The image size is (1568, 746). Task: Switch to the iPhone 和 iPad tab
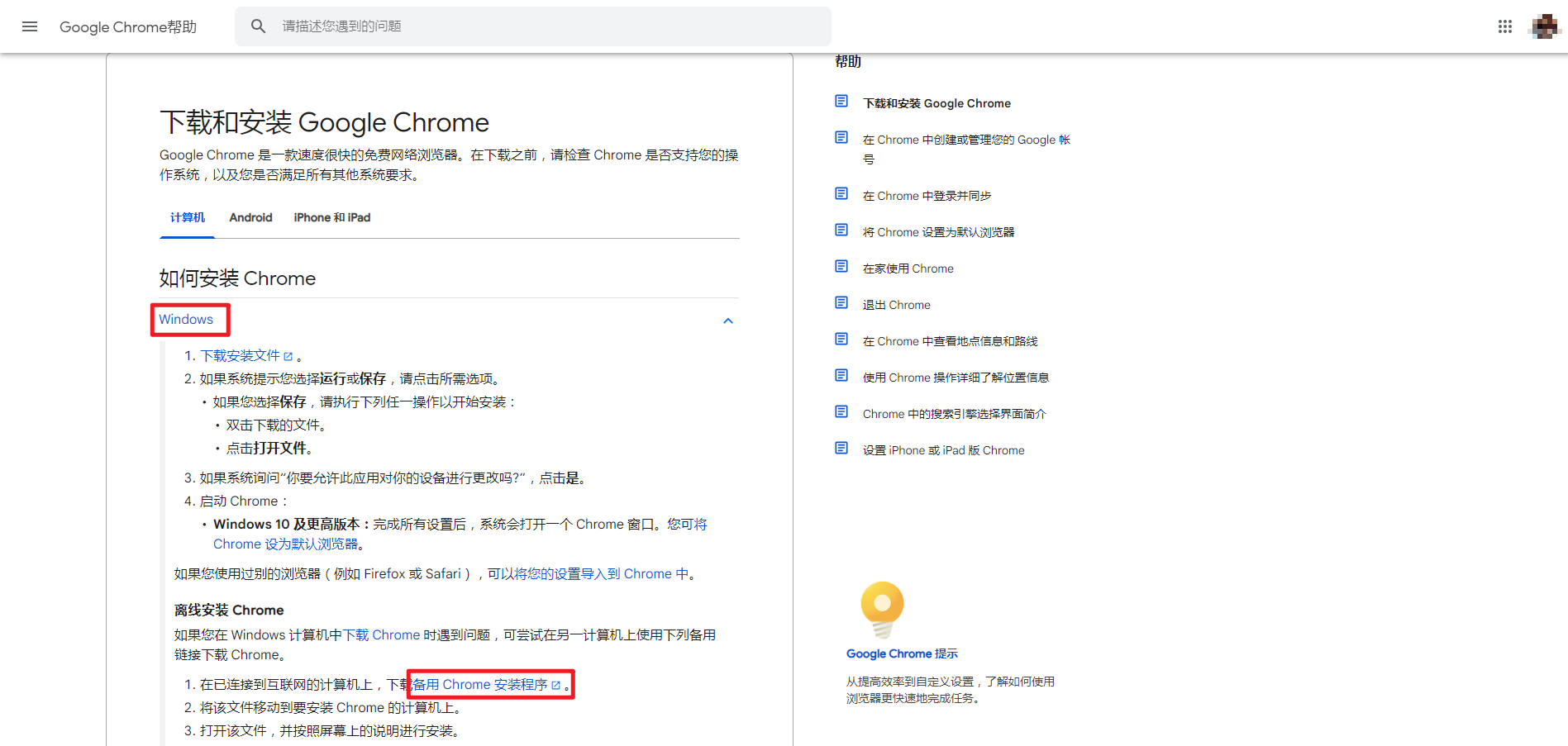[x=331, y=217]
